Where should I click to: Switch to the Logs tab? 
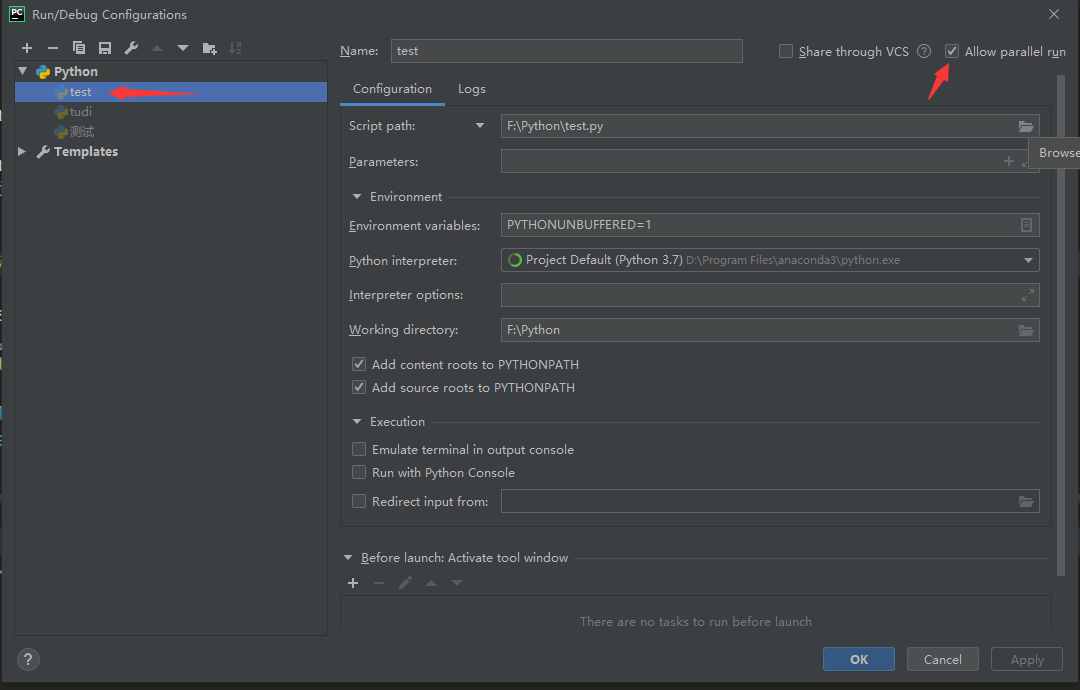pos(471,89)
